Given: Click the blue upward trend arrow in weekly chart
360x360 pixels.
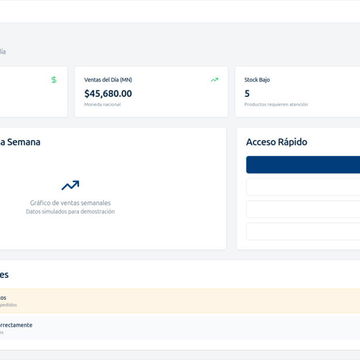Looking at the screenshot, I should click(x=70, y=185).
